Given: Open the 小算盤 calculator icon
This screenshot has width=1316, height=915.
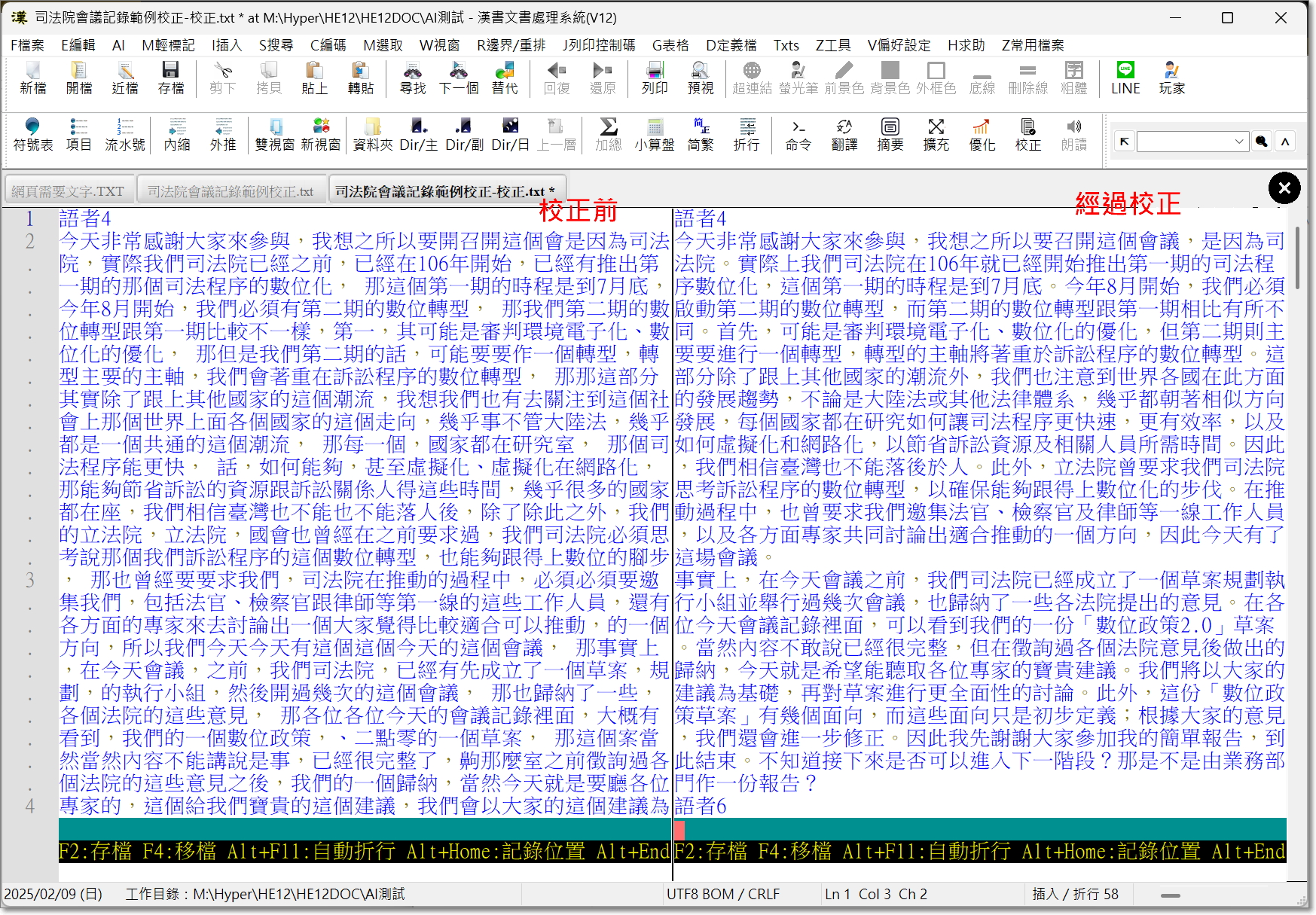Looking at the screenshot, I should [x=655, y=135].
